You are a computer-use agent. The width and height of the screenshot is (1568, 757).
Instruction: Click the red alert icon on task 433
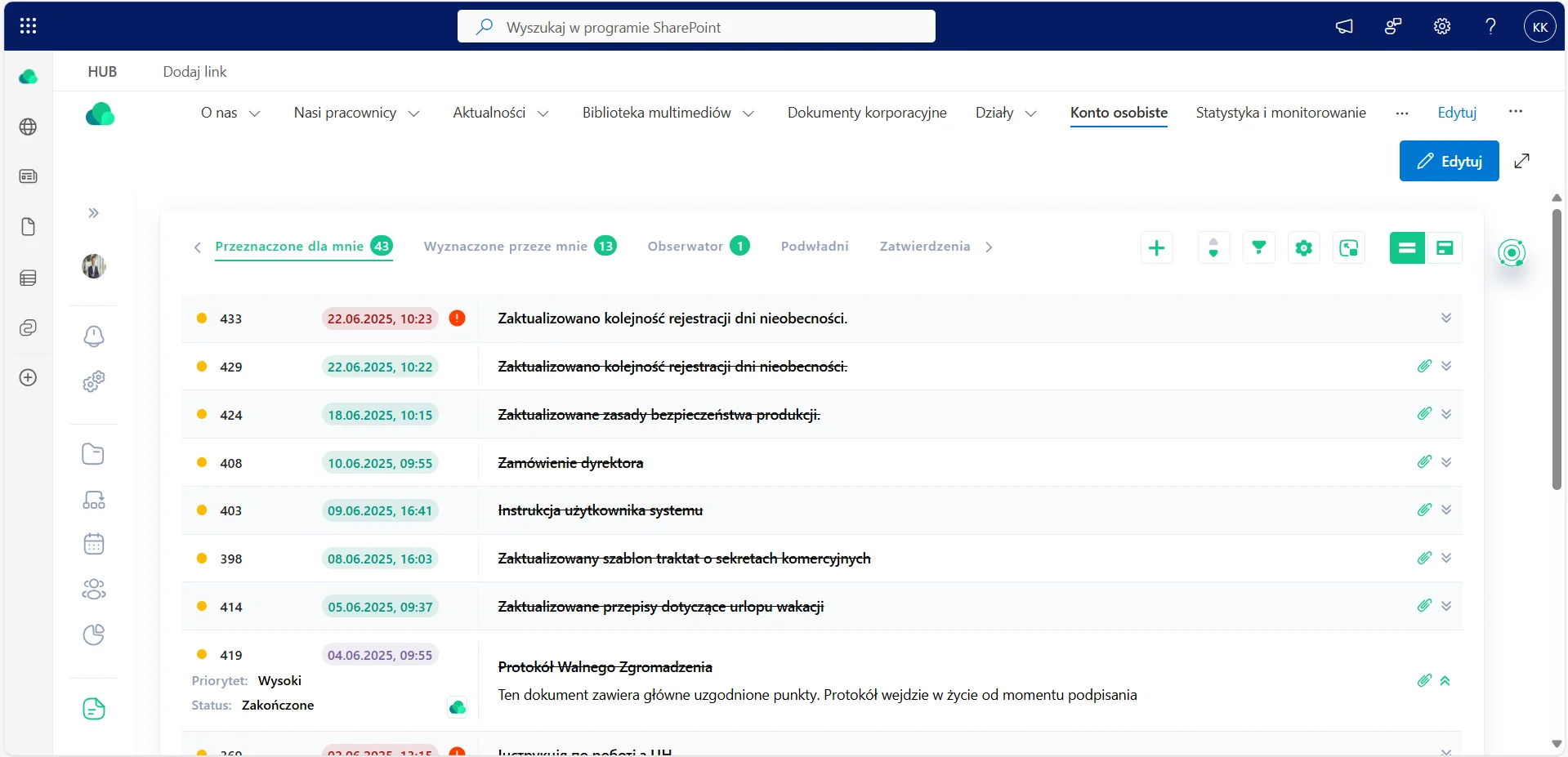458,318
